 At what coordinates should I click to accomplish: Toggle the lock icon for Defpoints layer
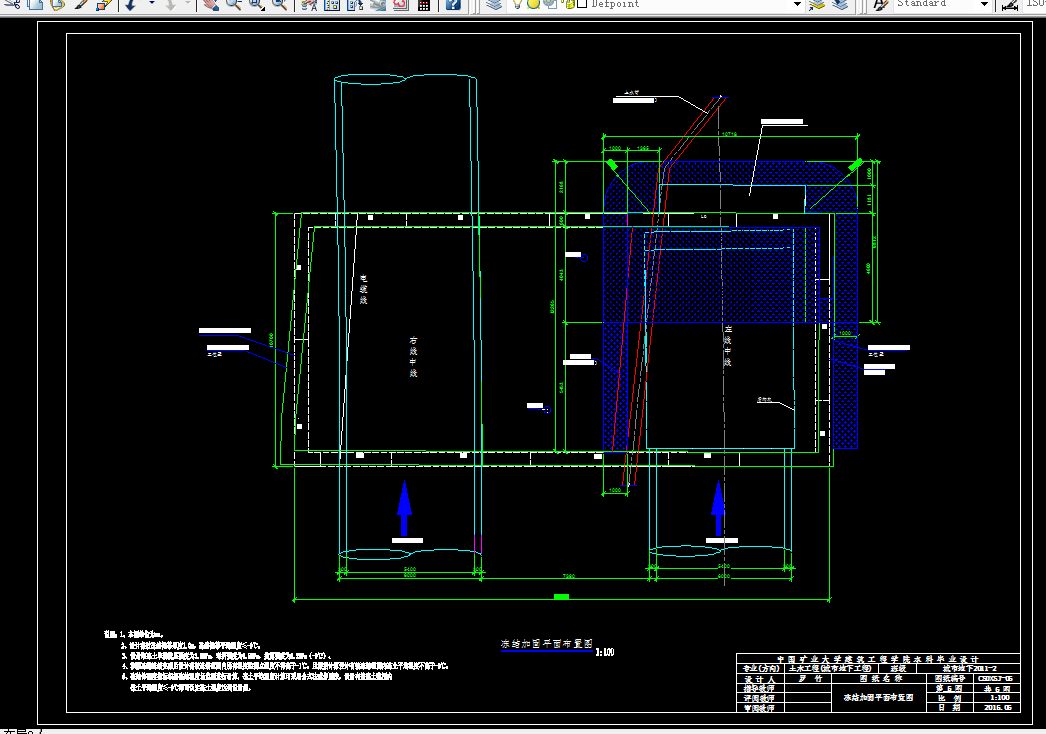click(568, 3)
